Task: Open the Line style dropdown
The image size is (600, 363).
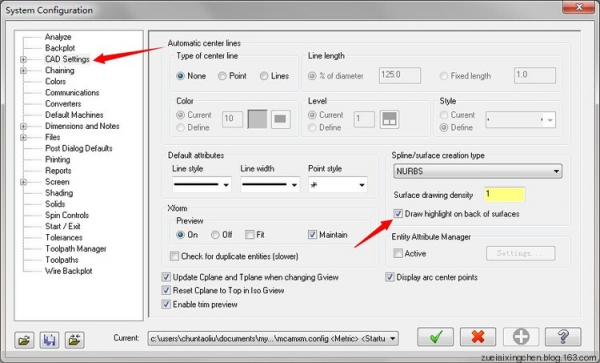Action: point(202,185)
